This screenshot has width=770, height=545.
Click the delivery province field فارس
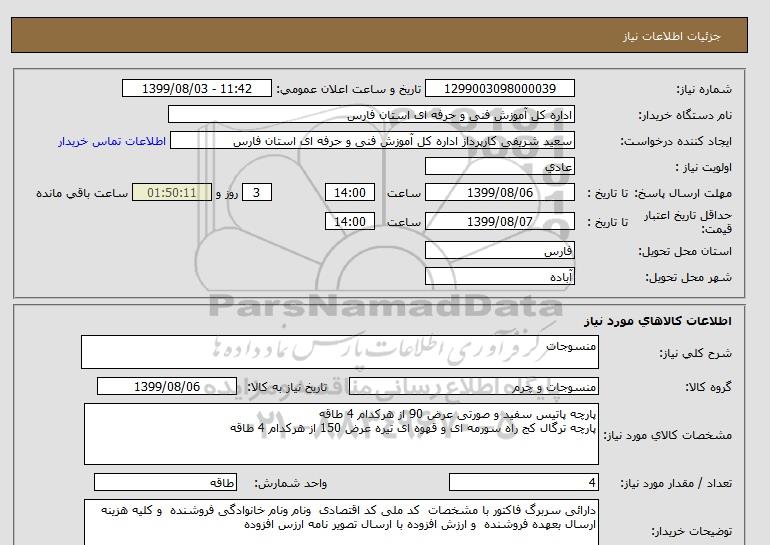[x=499, y=250]
